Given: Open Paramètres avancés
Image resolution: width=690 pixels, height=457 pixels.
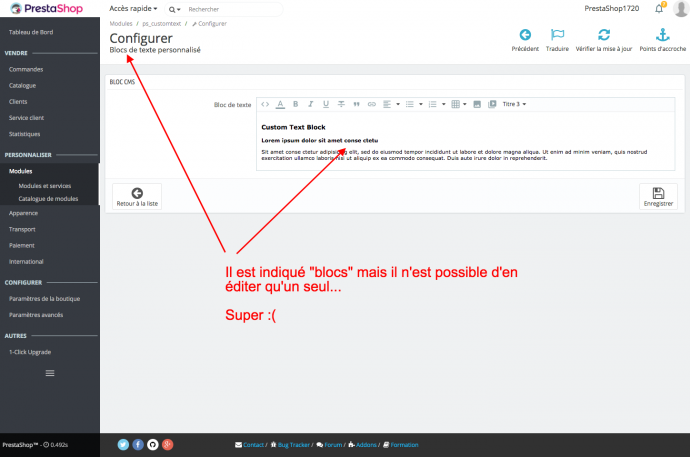Looking at the screenshot, I should tap(36, 315).
